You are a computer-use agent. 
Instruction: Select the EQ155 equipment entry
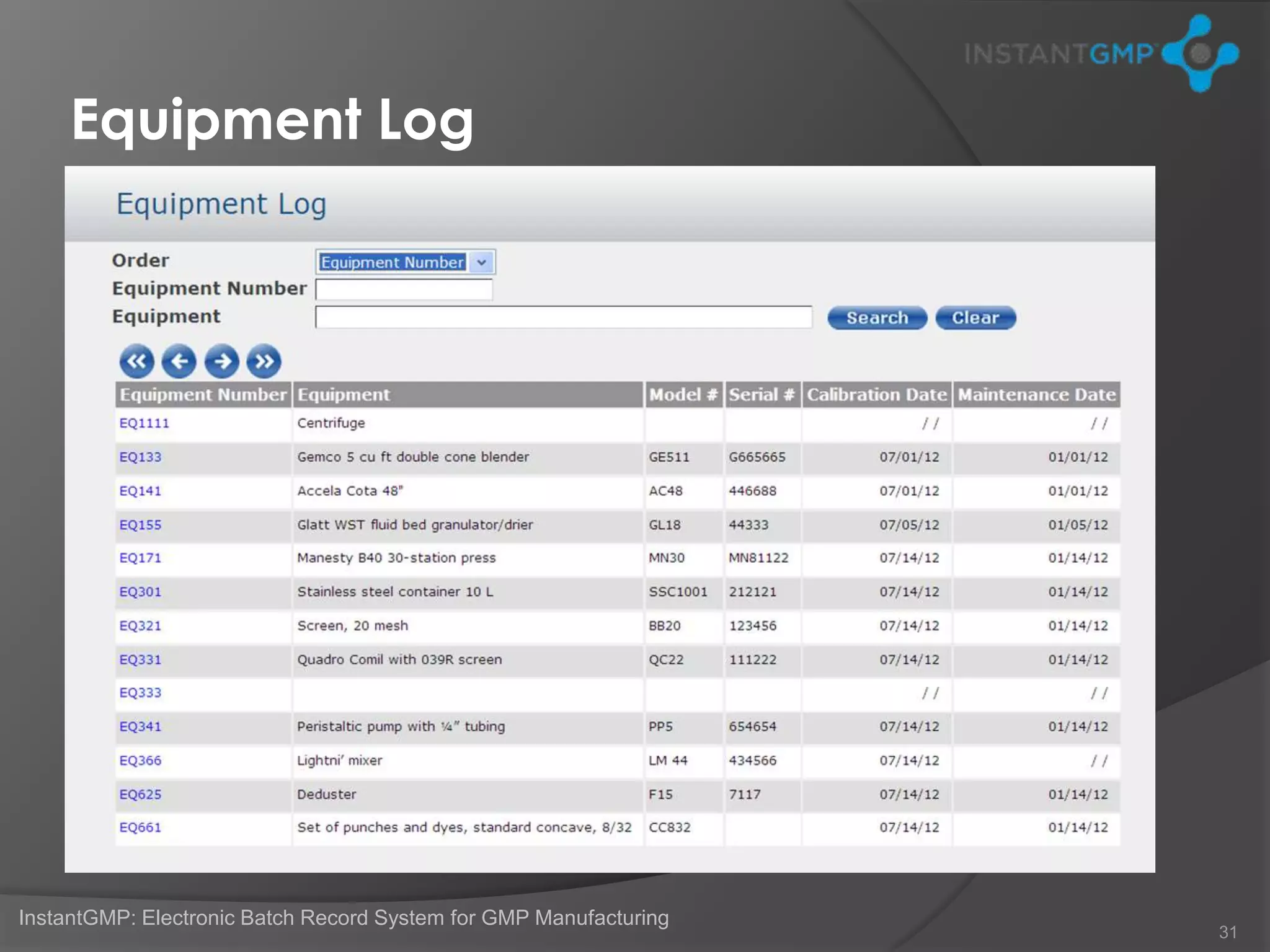(140, 525)
